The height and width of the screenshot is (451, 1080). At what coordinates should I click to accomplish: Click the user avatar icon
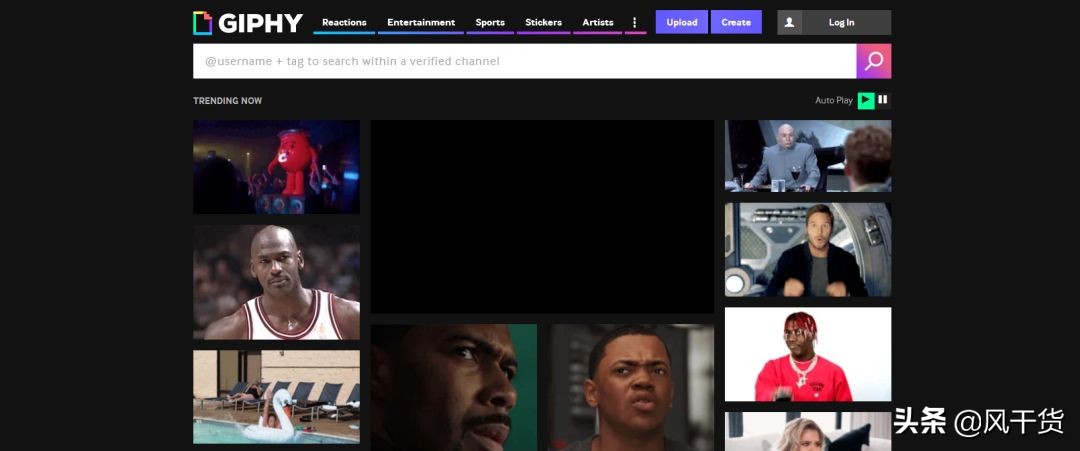pyautogui.click(x=789, y=22)
